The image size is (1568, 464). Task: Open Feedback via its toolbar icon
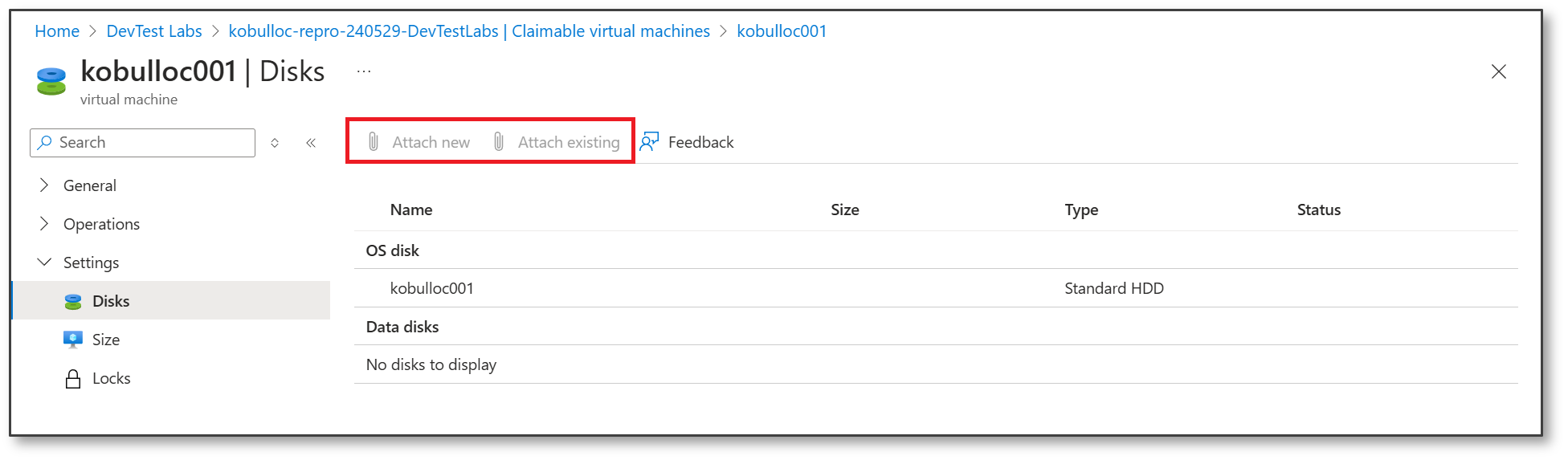tap(650, 141)
